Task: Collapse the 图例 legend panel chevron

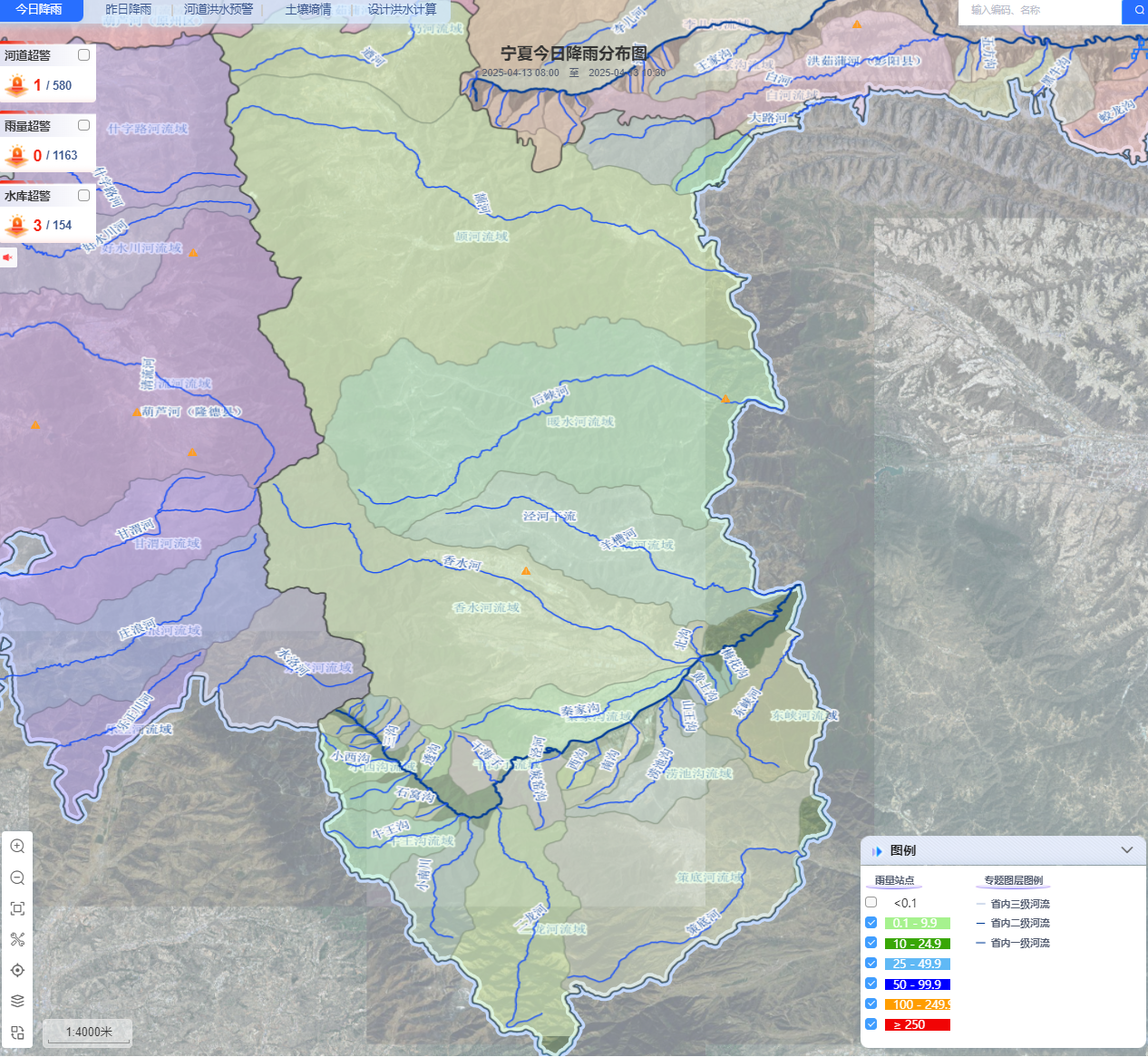Action: click(1126, 850)
